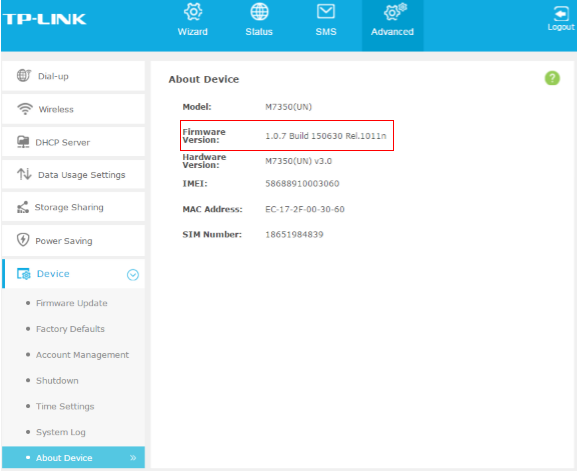Screen dimensions: 578x472
Task: Click the Power Saving shield icon
Action: click(x=23, y=240)
